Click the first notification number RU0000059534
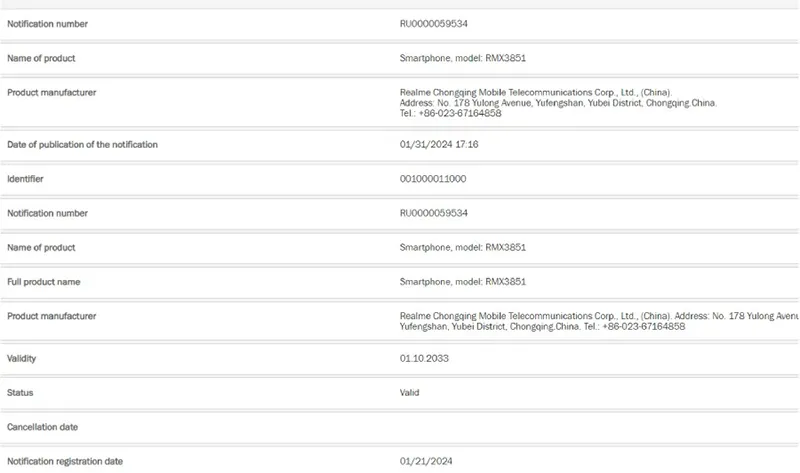800x473 pixels. pos(434,24)
